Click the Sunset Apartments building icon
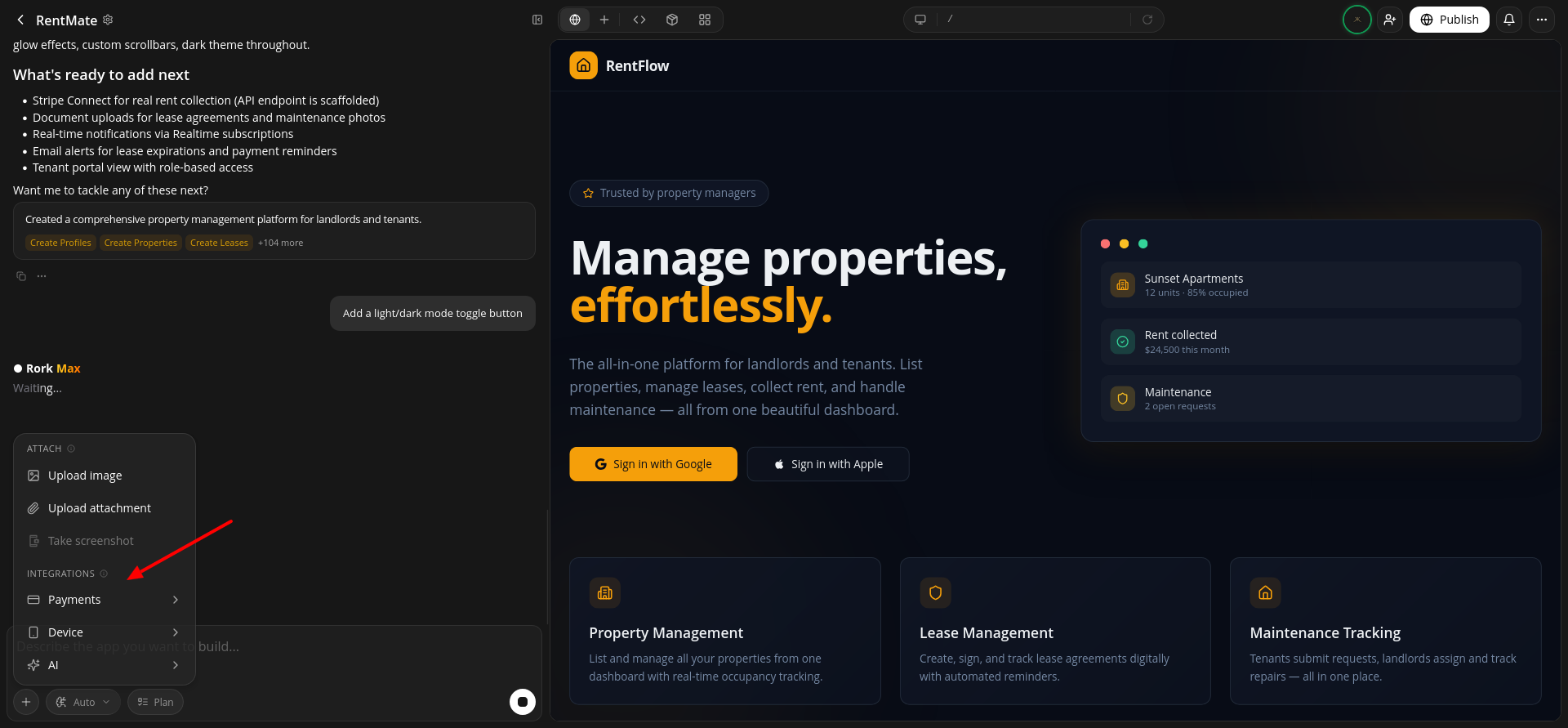Screen dimensions: 1568x728 coord(1122,285)
